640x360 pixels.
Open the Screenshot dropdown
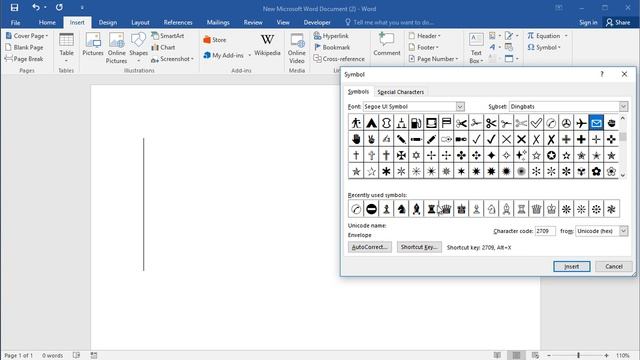pos(172,59)
